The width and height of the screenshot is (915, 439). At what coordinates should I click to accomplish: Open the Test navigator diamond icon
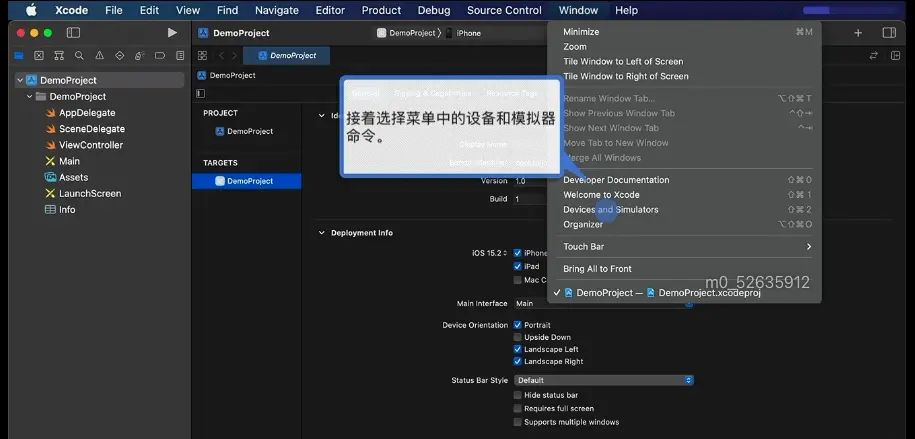tap(120, 55)
